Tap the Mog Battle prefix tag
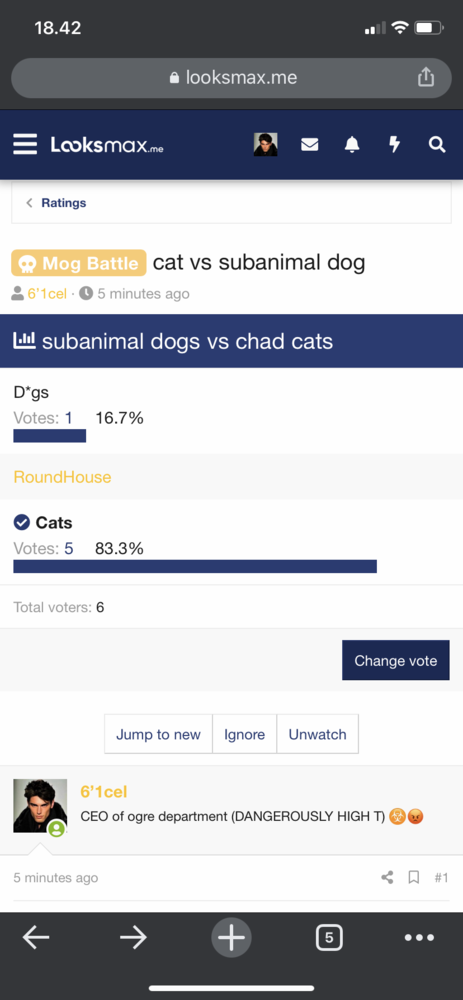The image size is (463, 1000). 79,263
